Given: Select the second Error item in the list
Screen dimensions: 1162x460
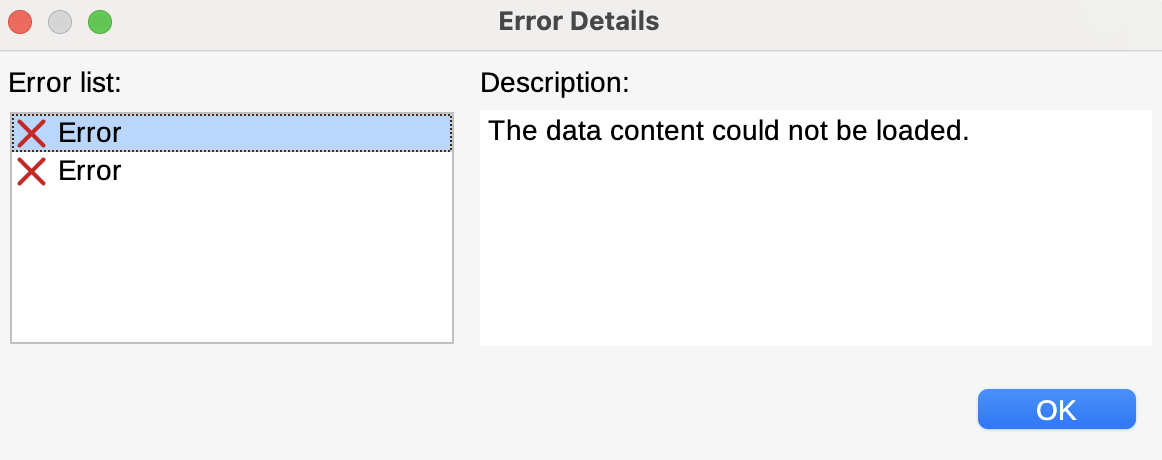Looking at the screenshot, I should coord(231,171).
